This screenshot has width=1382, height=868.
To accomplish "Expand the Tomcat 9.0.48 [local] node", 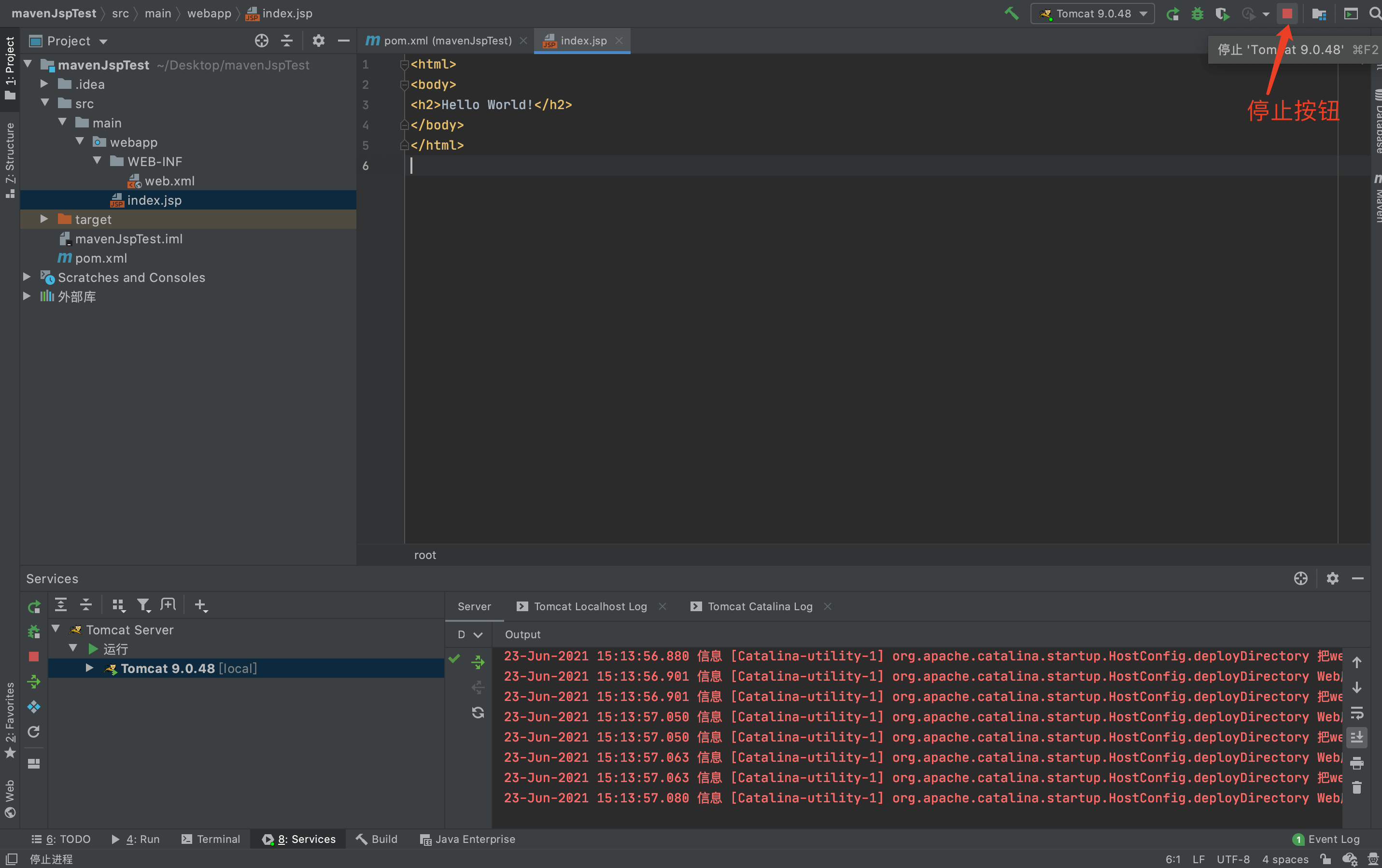I will click(x=89, y=668).
